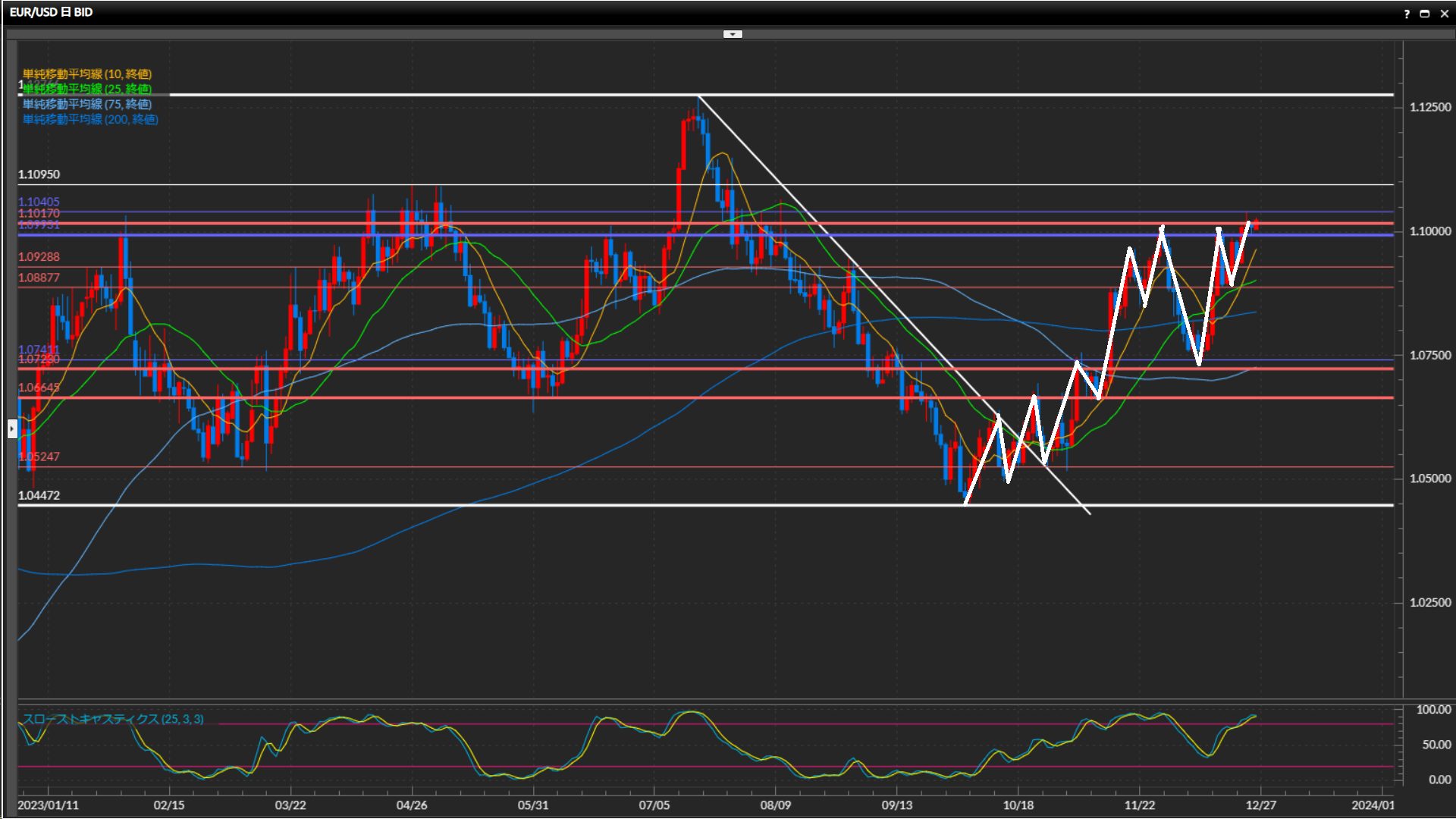Click the 1.05247 price level label
Viewport: 1456px width, 819px height.
(39, 457)
